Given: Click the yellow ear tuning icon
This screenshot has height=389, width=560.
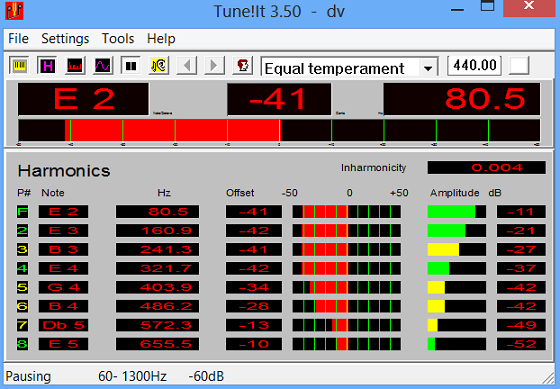Looking at the screenshot, I should tap(158, 66).
